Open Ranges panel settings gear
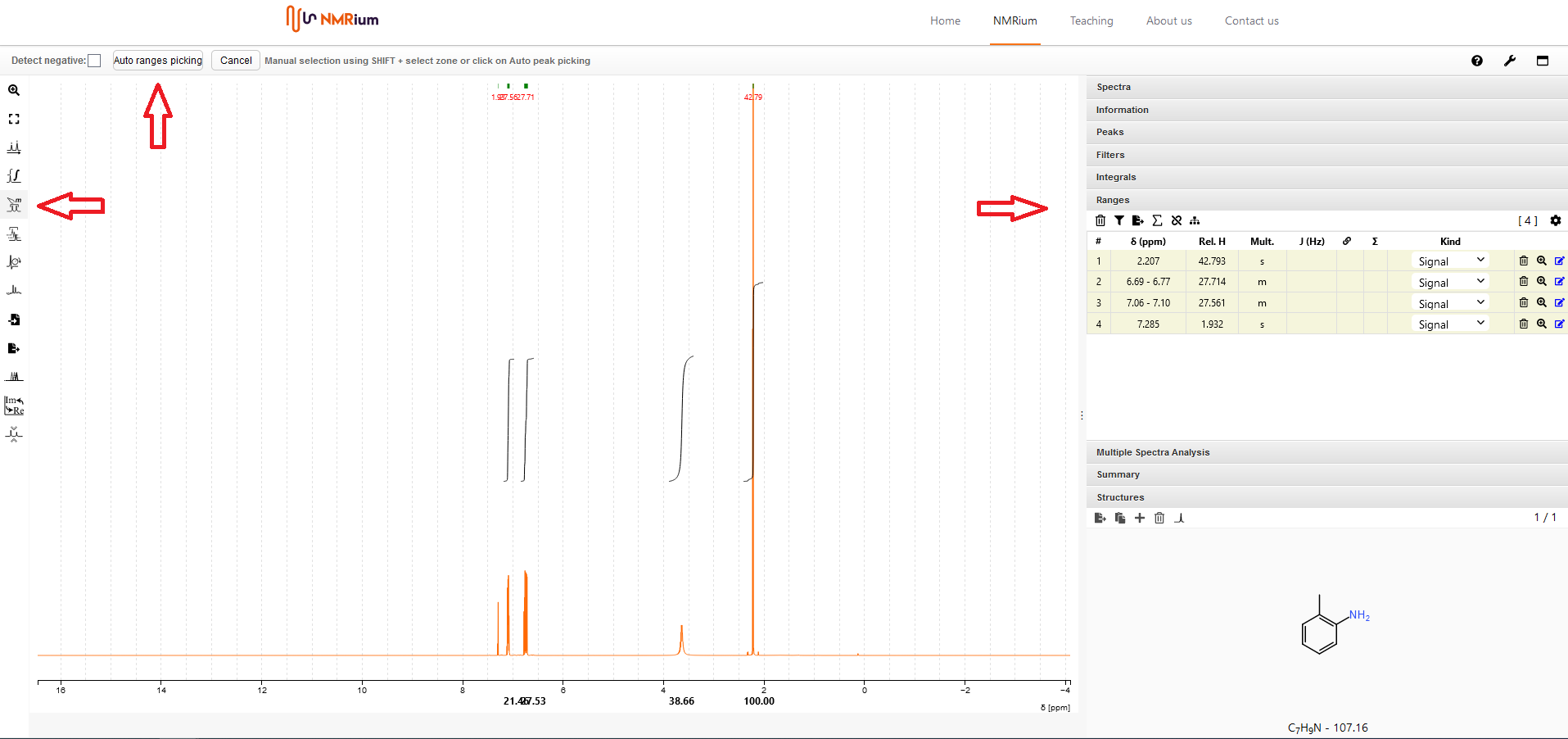The width and height of the screenshot is (1568, 739). 1556,220
